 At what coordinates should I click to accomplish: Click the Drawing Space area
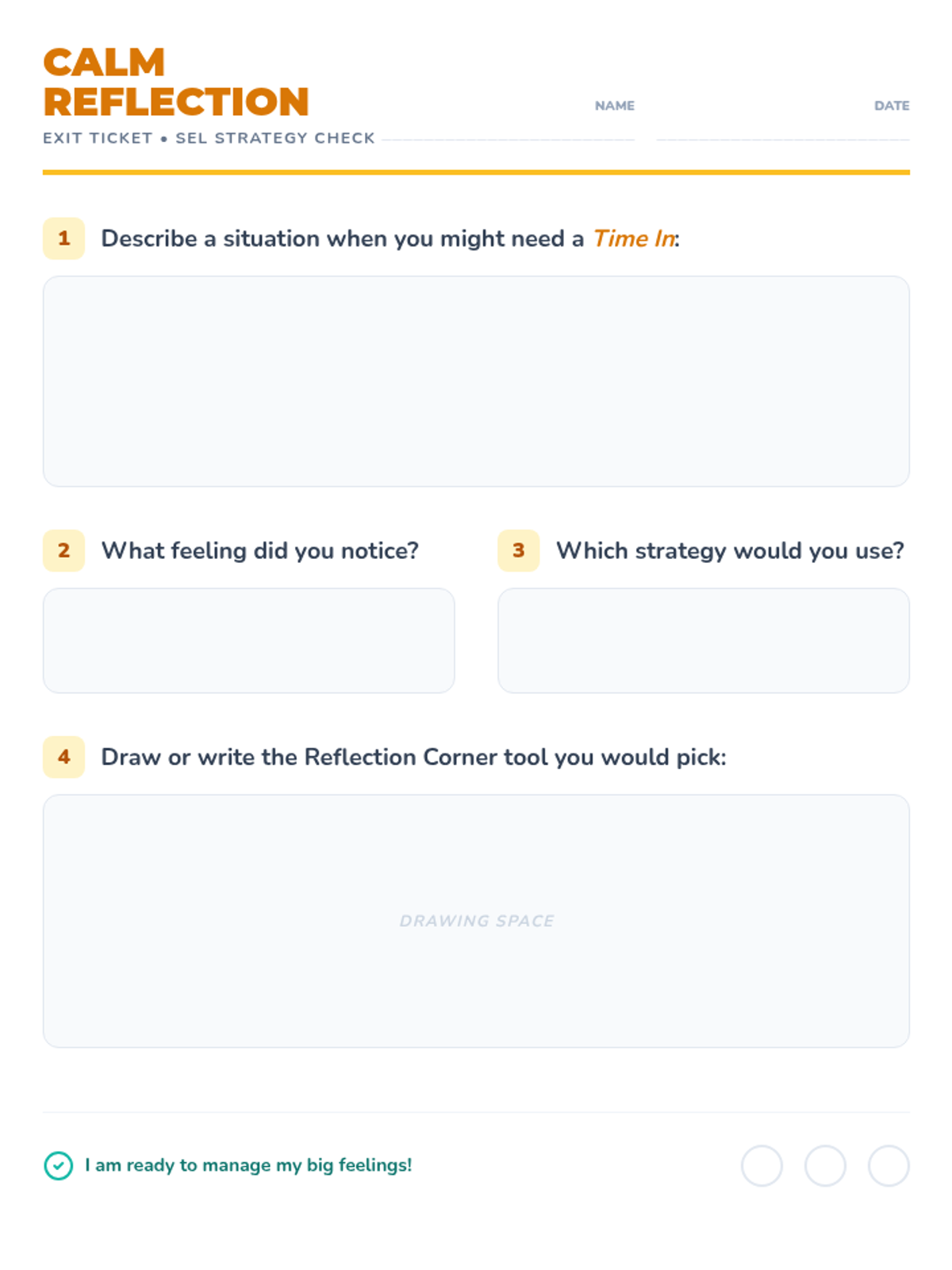point(476,921)
